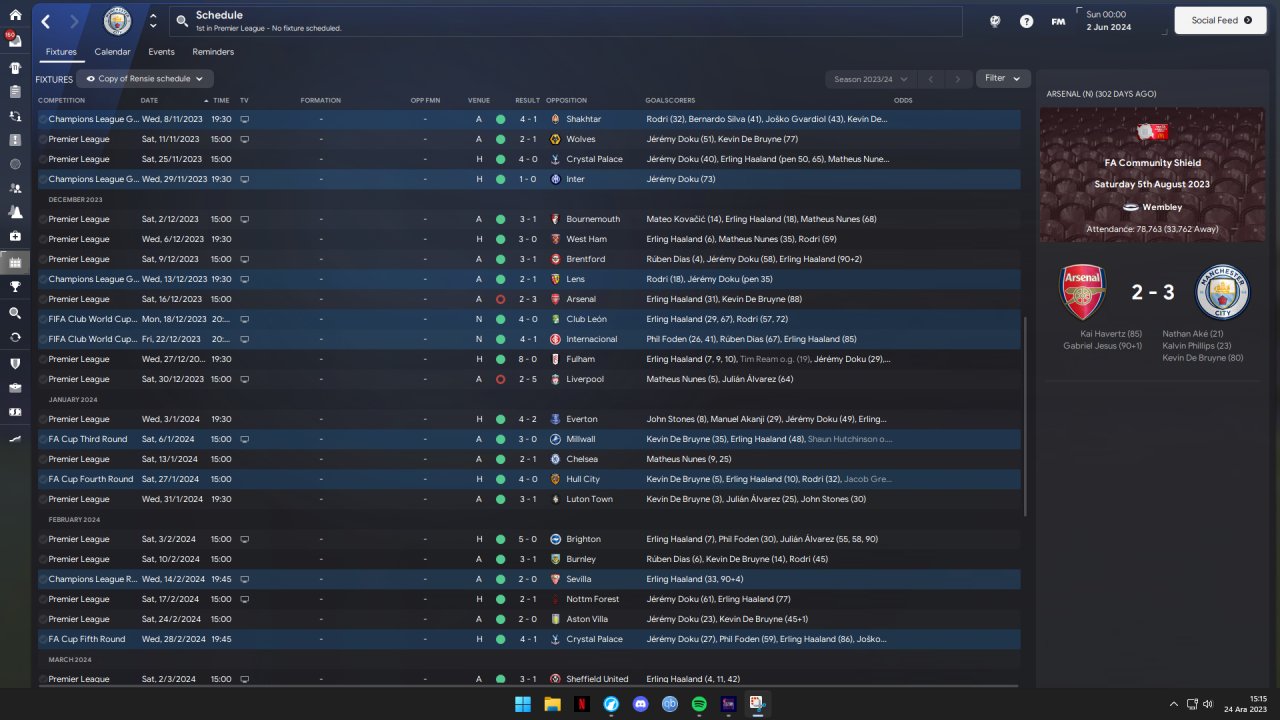Open the Scouting magnifier icon in sidebar
This screenshot has height=720, width=1280.
point(15,313)
